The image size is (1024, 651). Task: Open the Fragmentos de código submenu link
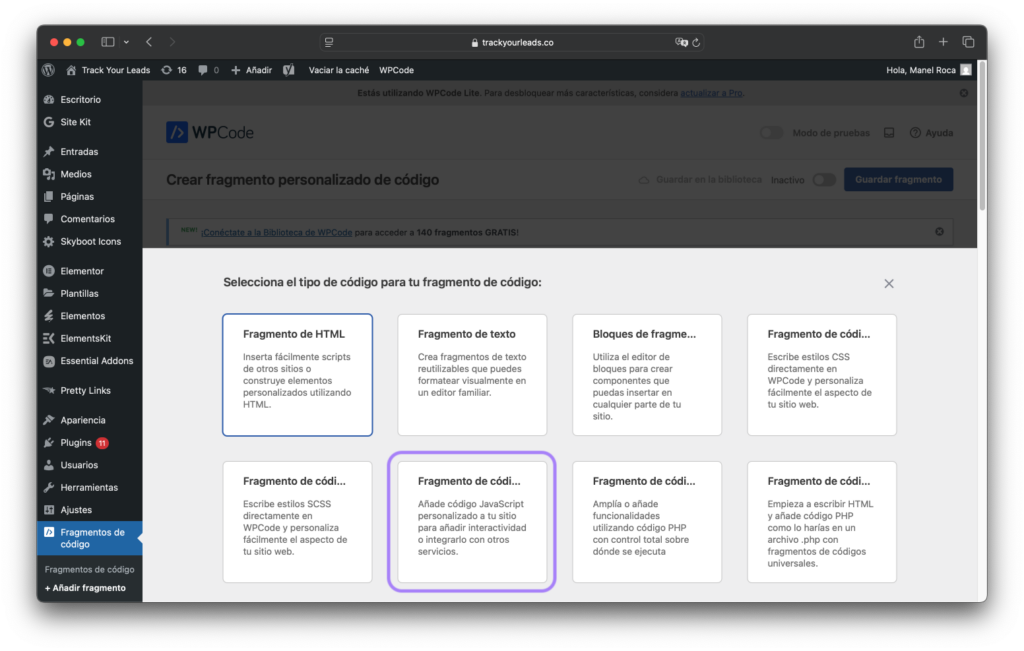pos(89,569)
